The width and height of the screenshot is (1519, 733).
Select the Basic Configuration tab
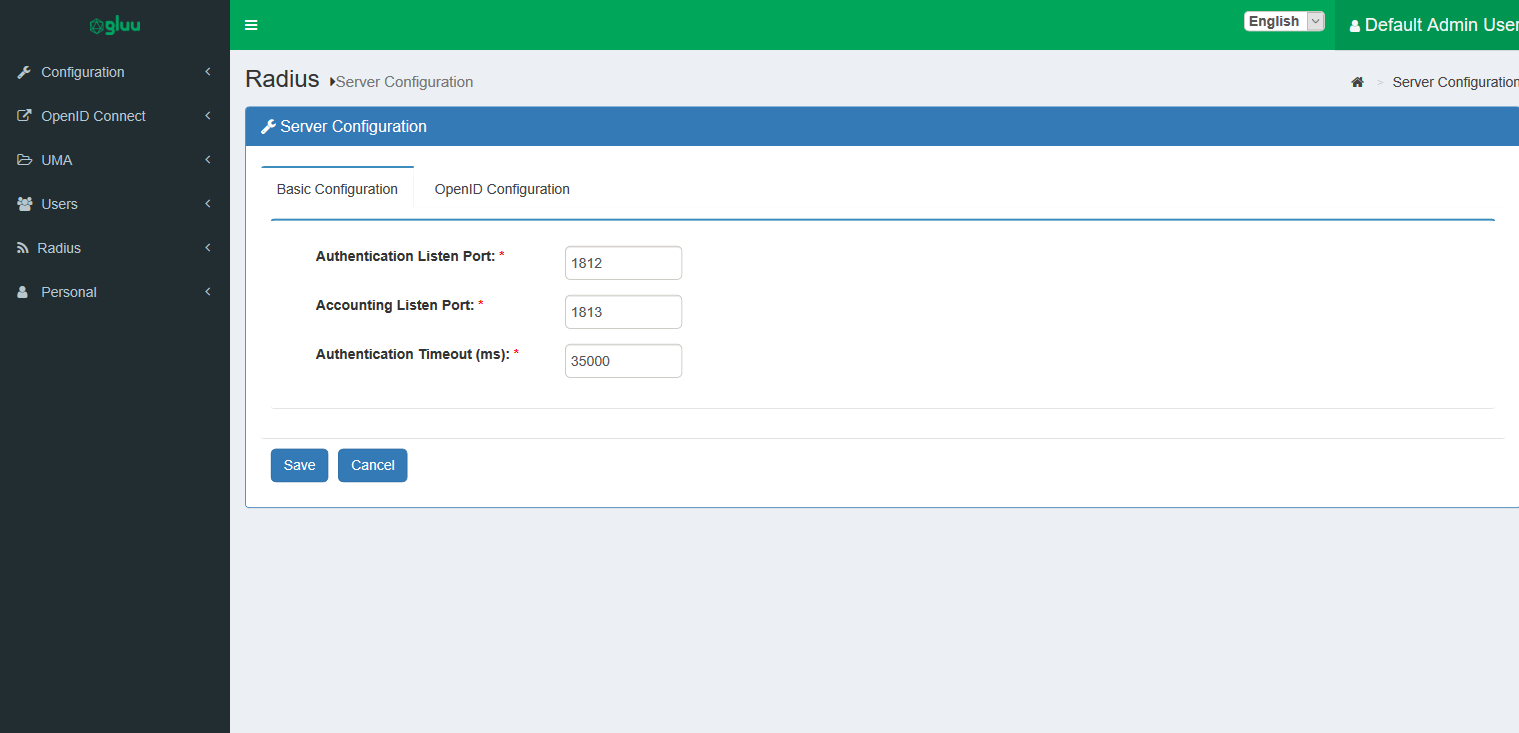coord(337,189)
